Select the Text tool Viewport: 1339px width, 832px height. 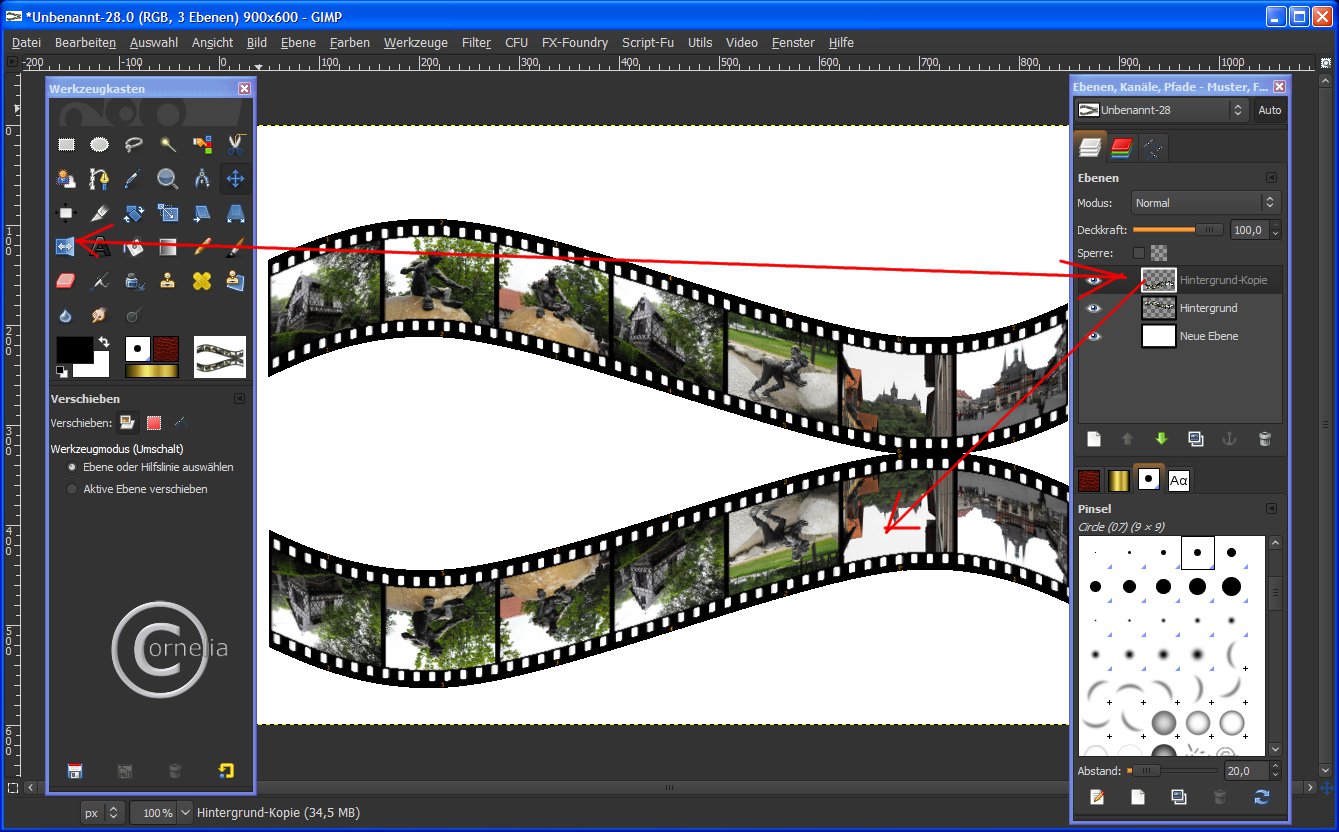pyautogui.click(x=100, y=246)
